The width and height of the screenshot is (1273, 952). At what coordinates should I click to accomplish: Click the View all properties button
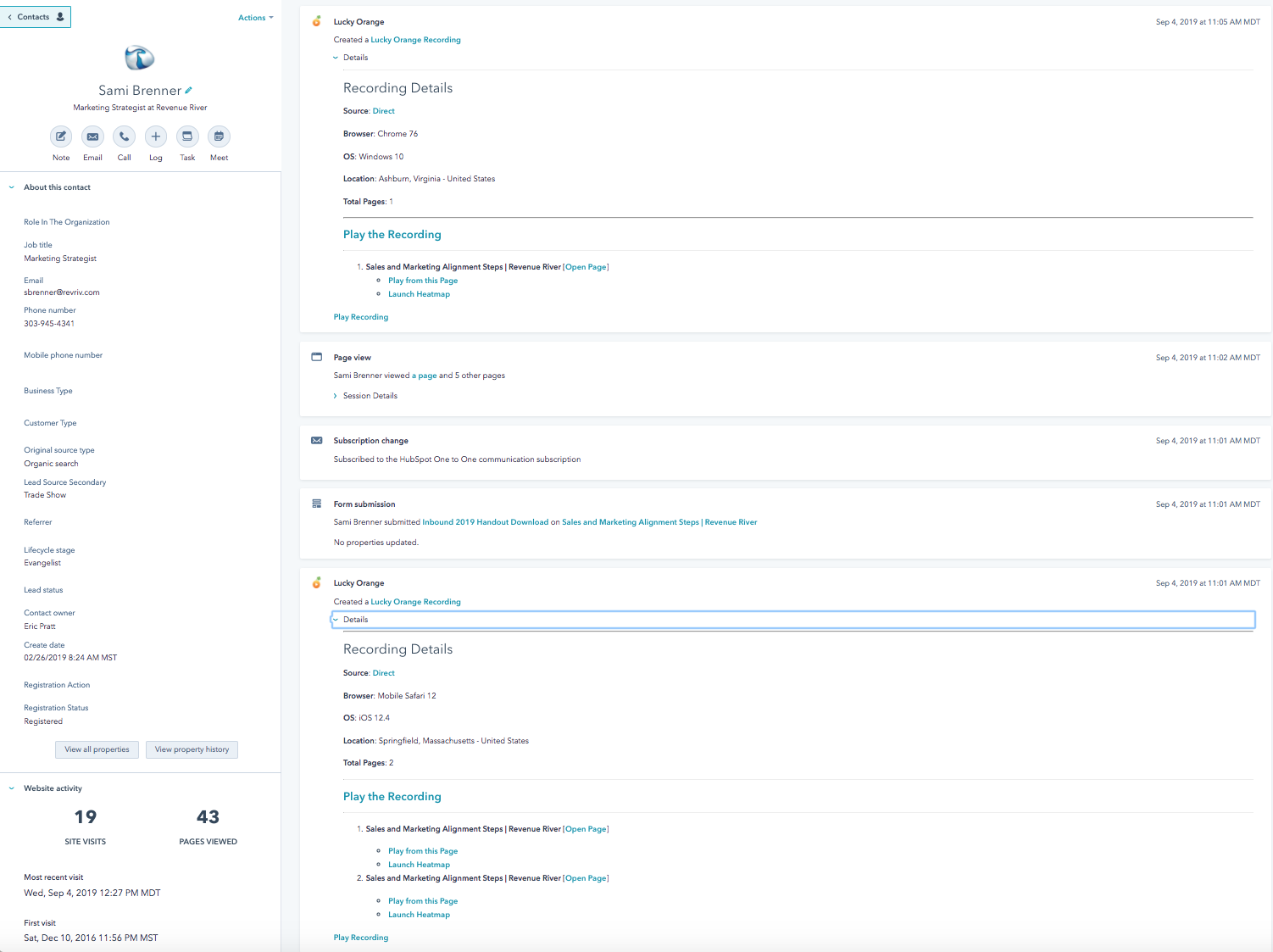click(x=97, y=749)
